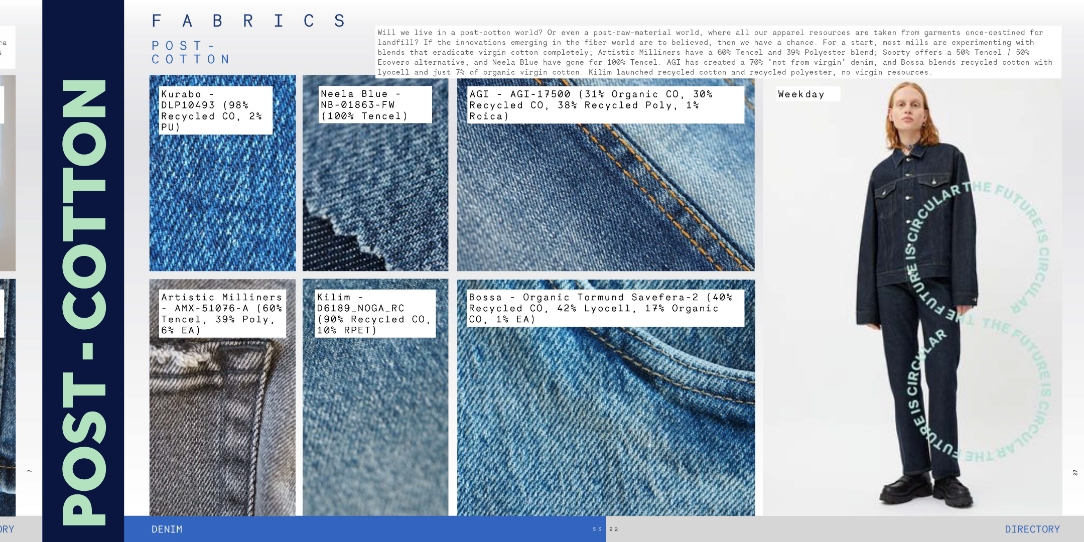This screenshot has height=542, width=1084.
Task: Open the Kilim D6189_NOGA_RC fabric swatch
Action: click(x=375, y=398)
